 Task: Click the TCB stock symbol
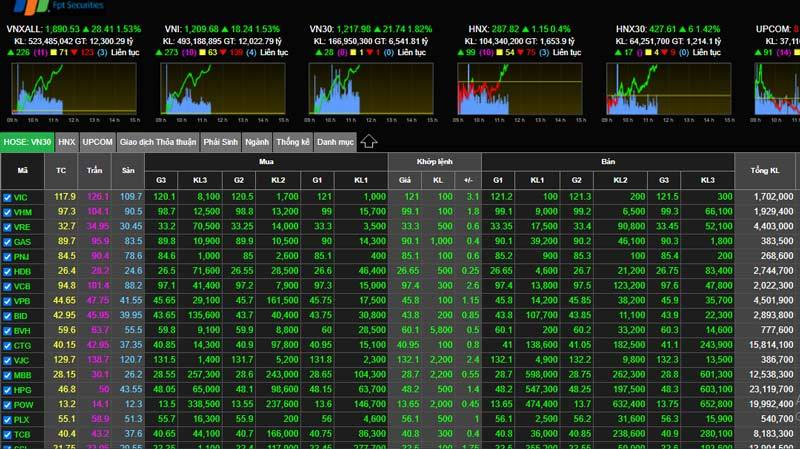[x=22, y=434]
